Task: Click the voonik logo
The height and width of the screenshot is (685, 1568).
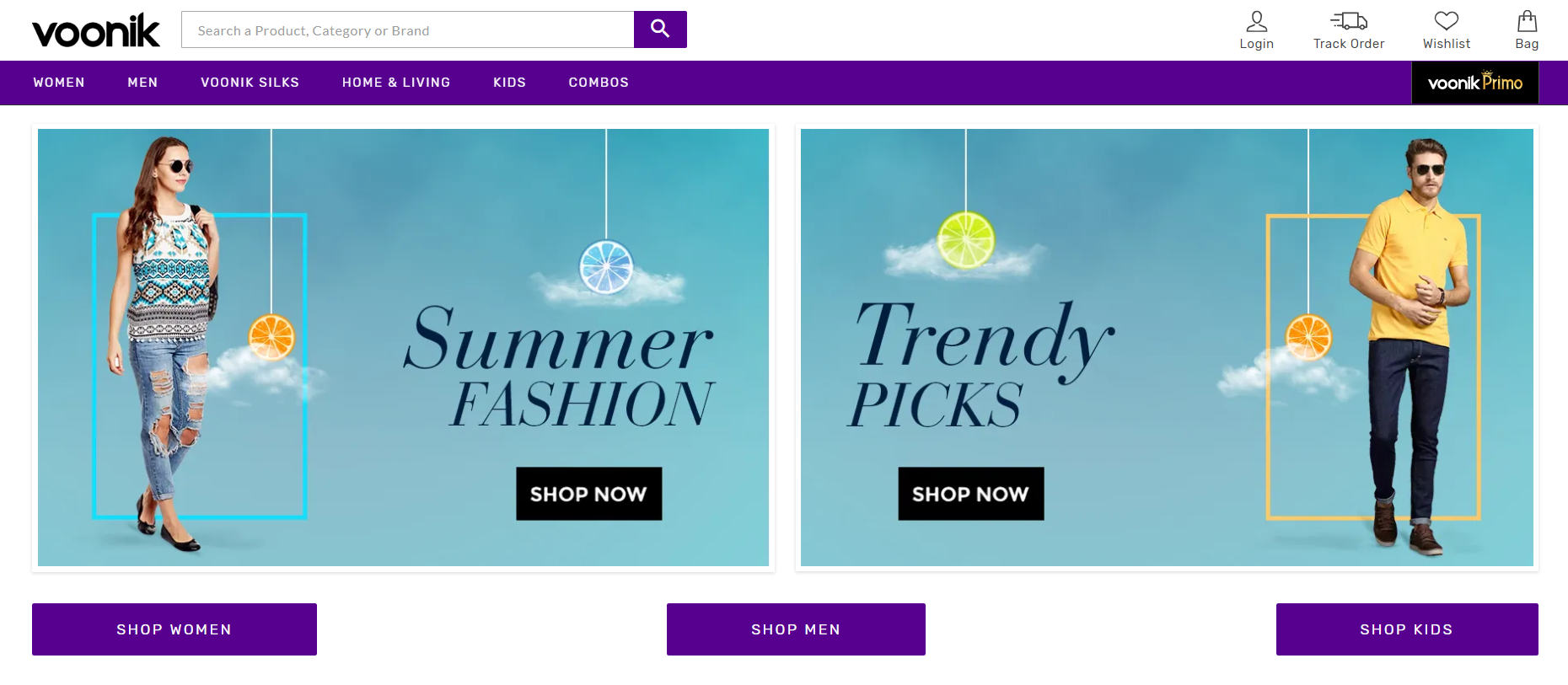Action: 95,29
